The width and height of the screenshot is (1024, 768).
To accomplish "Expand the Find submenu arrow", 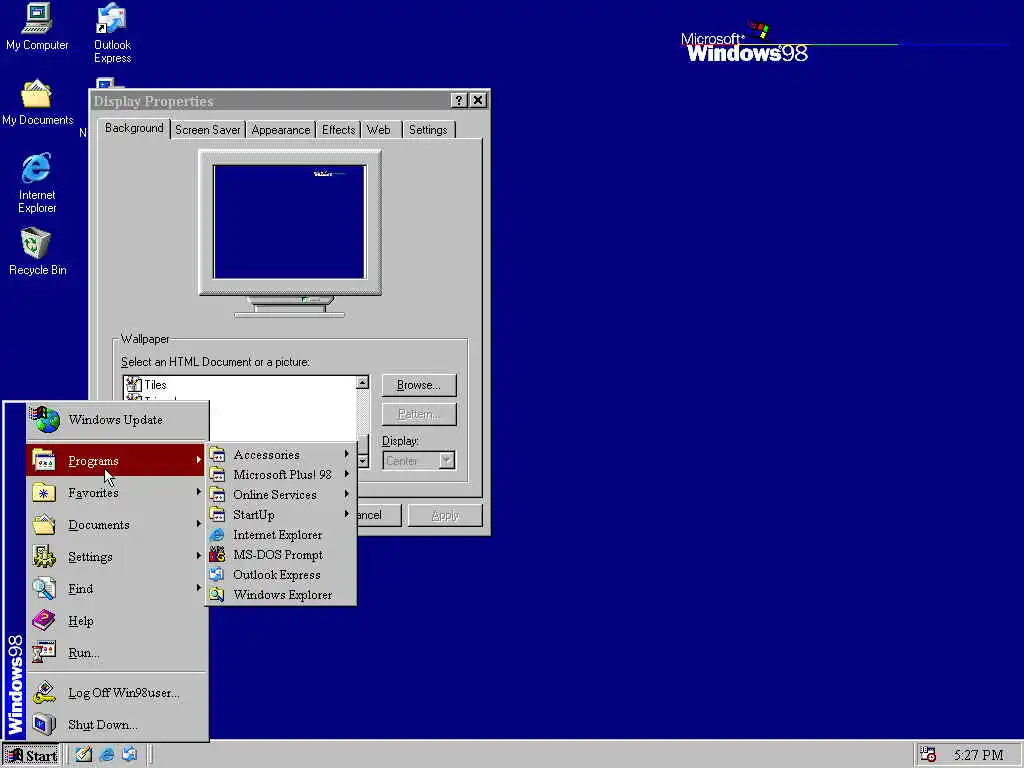I will pyautogui.click(x=199, y=588).
